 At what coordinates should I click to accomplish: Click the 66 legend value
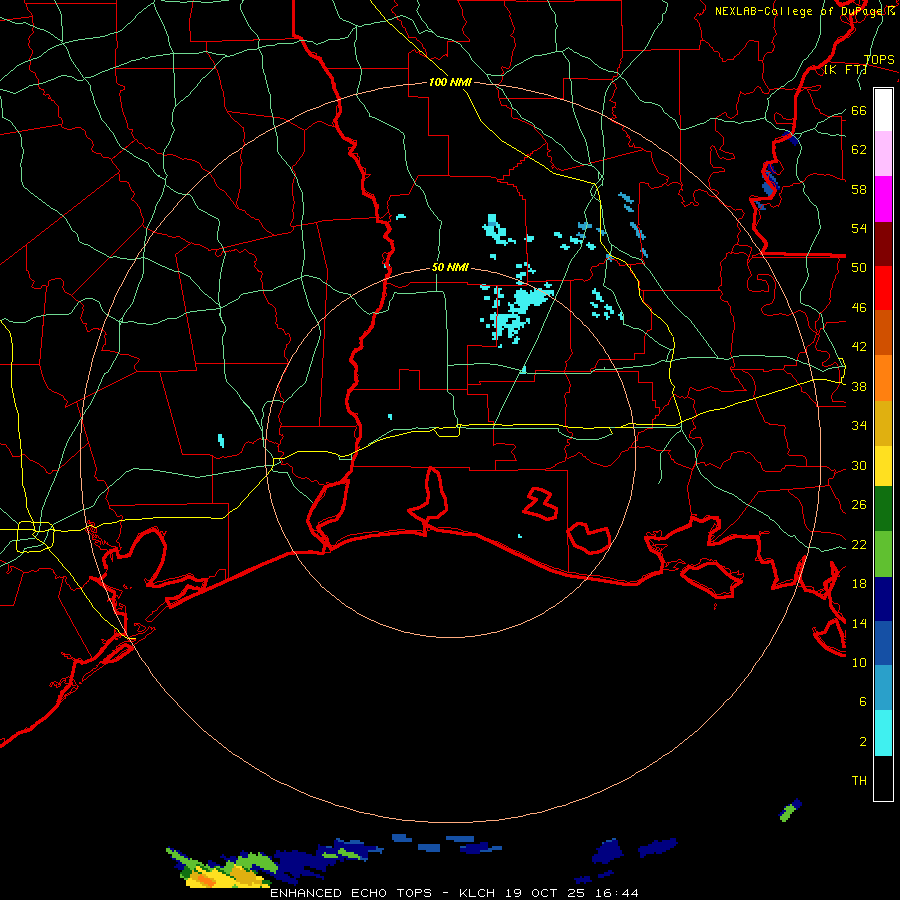coord(859,110)
